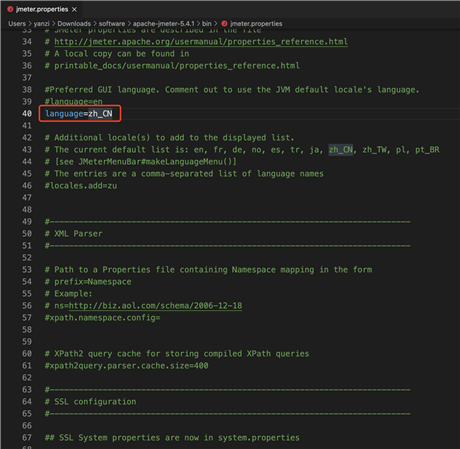The image size is (460, 449).
Task: Open the software breadcrumb segment
Action: [x=112, y=24]
